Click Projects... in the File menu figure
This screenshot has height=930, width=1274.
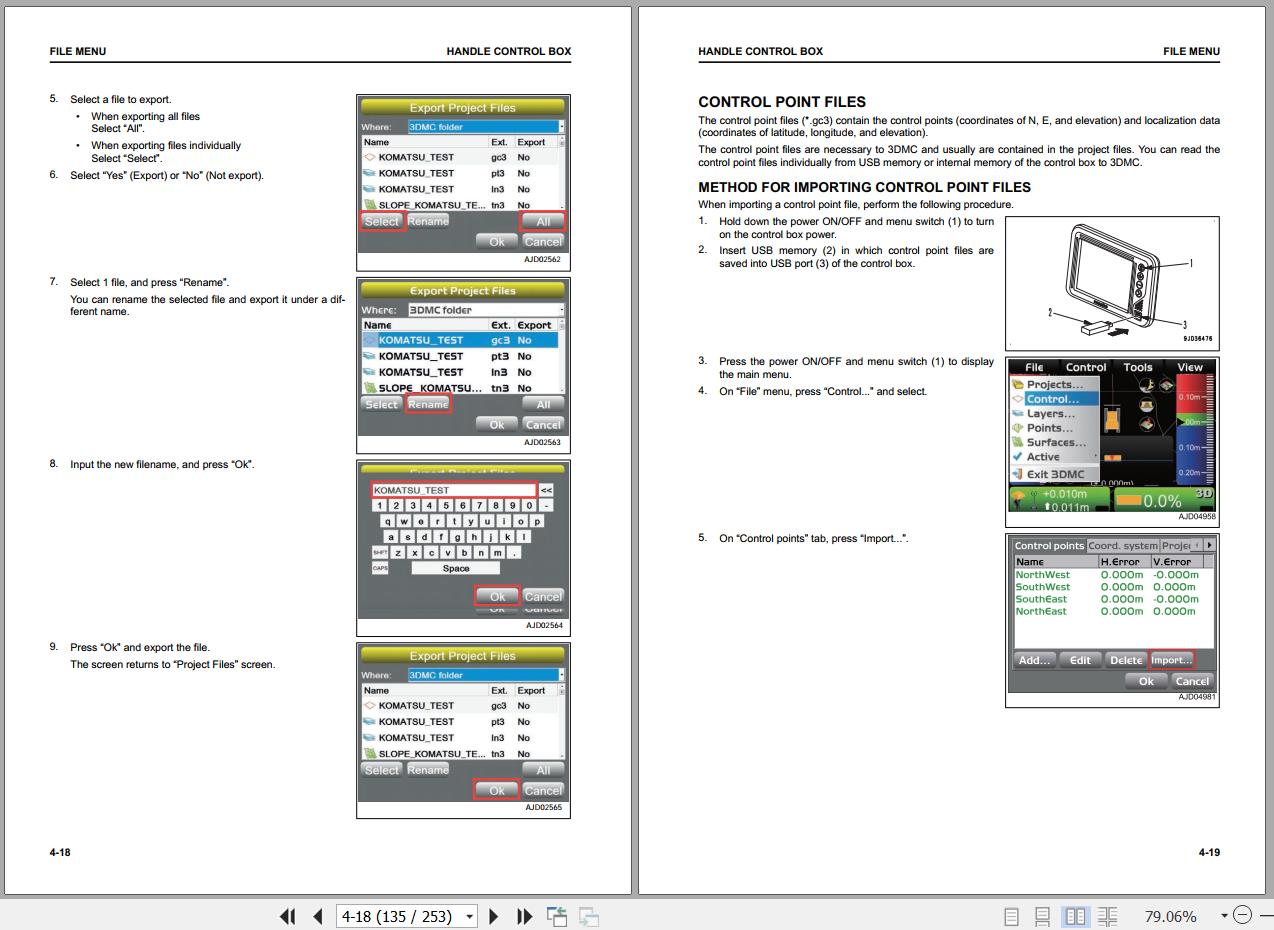click(x=1054, y=384)
